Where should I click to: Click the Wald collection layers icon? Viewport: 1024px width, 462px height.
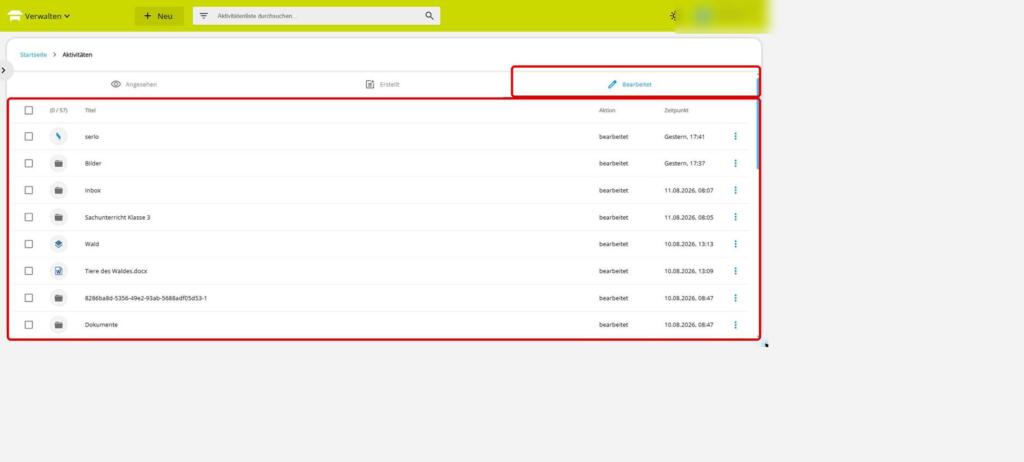coord(58,244)
